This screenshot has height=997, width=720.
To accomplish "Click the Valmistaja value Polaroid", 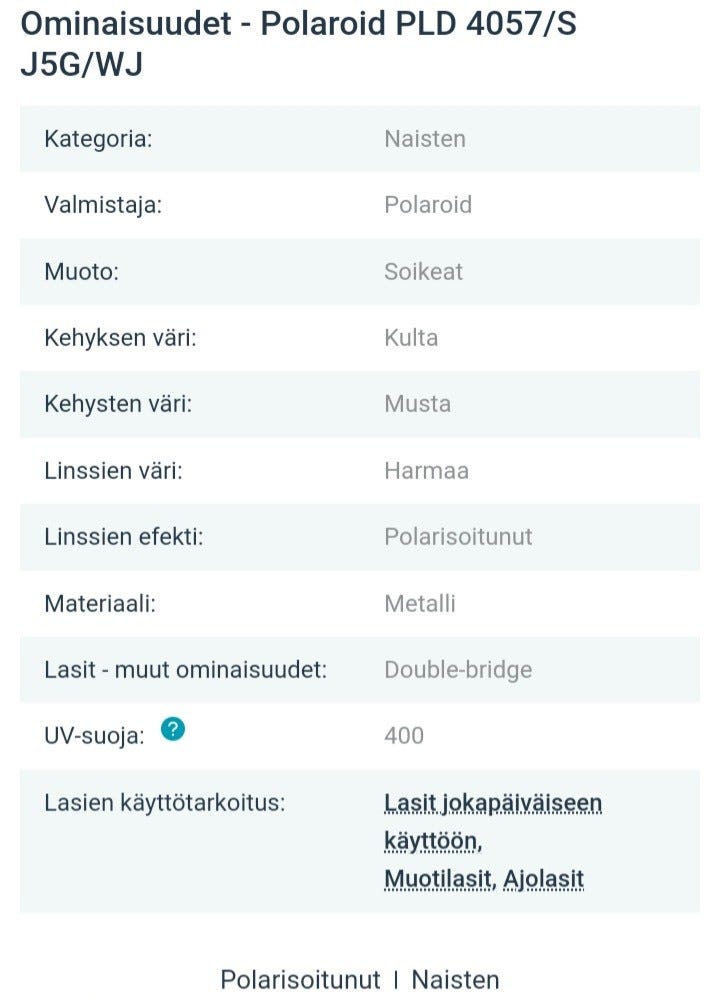I will 429,205.
